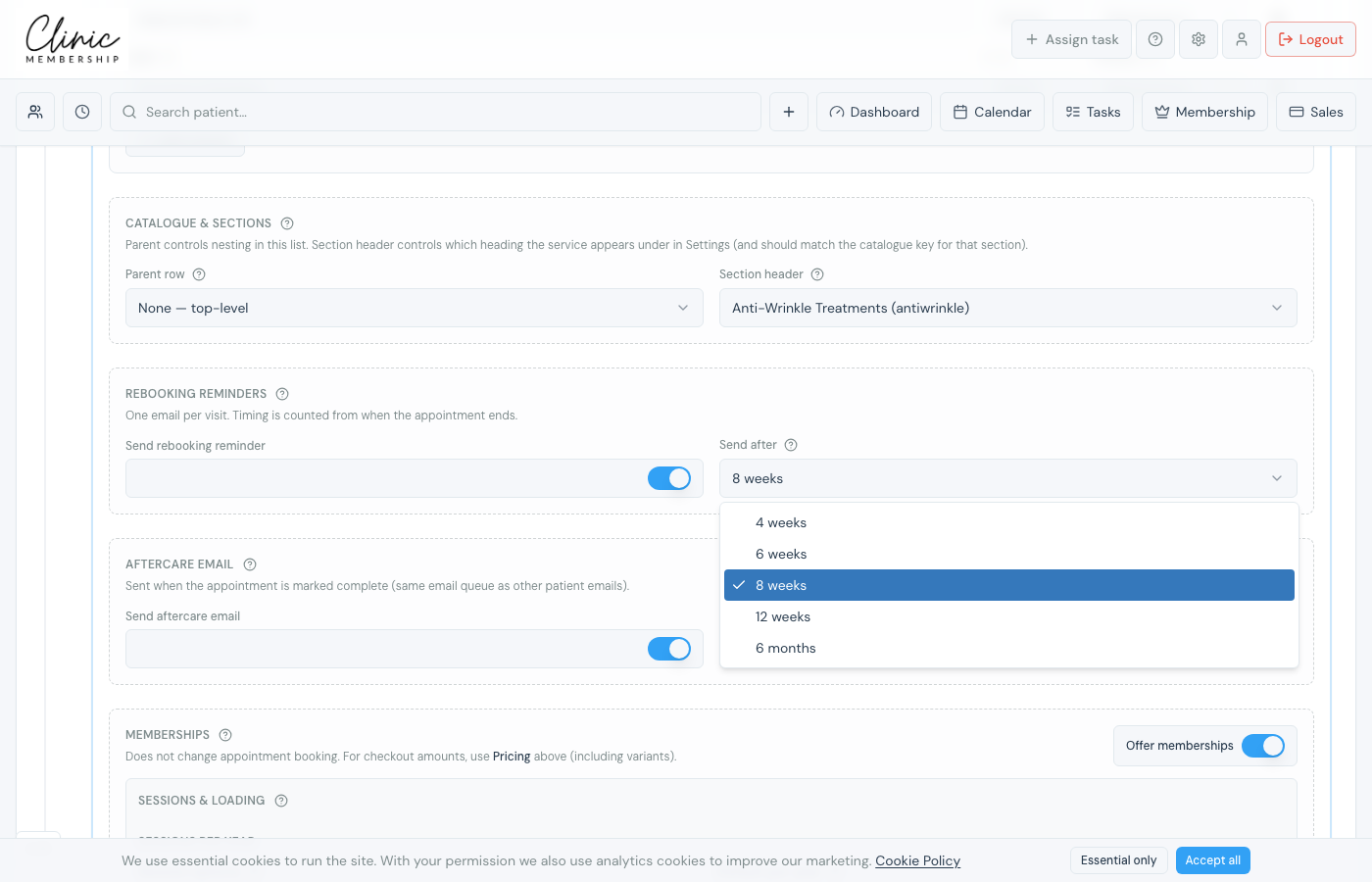The height and width of the screenshot is (882, 1372).
Task: Open the Sales page
Action: (x=1316, y=112)
